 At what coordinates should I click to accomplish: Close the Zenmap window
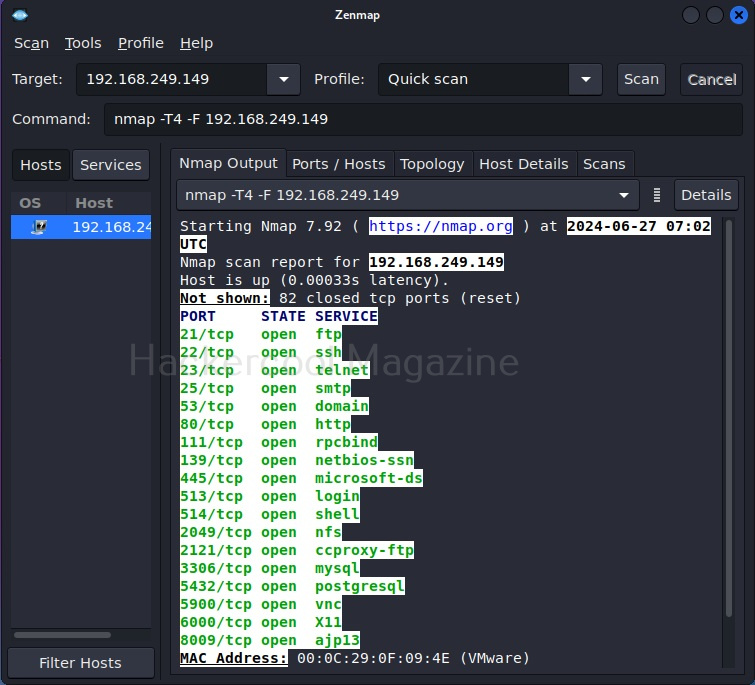pyautogui.click(x=738, y=15)
